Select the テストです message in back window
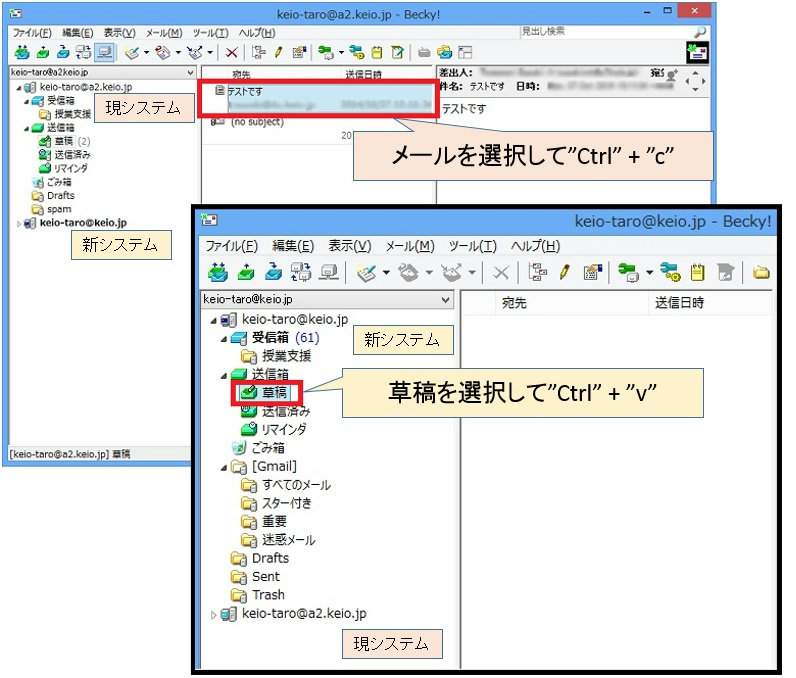The height and width of the screenshot is (678, 796). [318, 98]
